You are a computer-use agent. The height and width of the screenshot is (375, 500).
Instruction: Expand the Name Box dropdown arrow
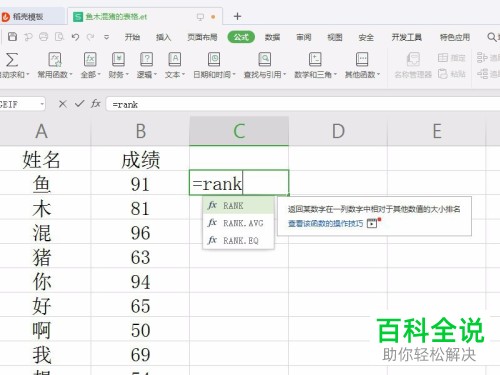pyautogui.click(x=42, y=104)
